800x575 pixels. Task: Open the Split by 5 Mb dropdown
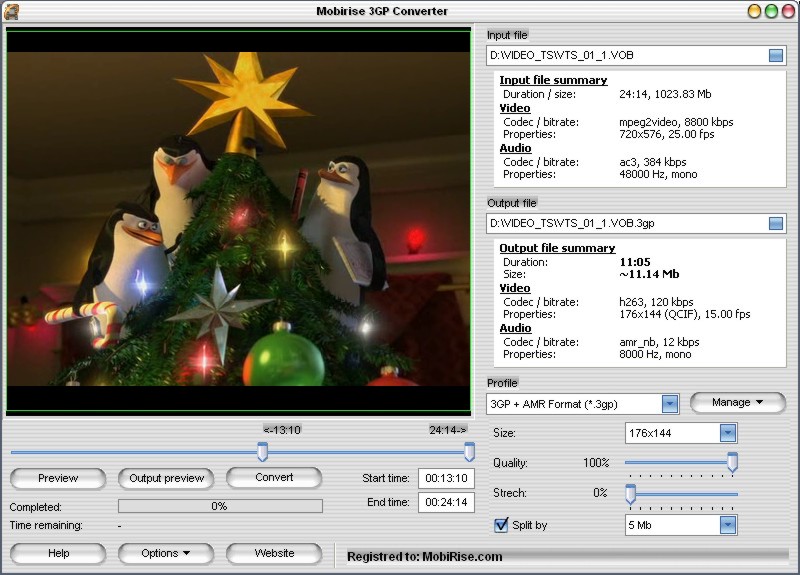(x=728, y=525)
